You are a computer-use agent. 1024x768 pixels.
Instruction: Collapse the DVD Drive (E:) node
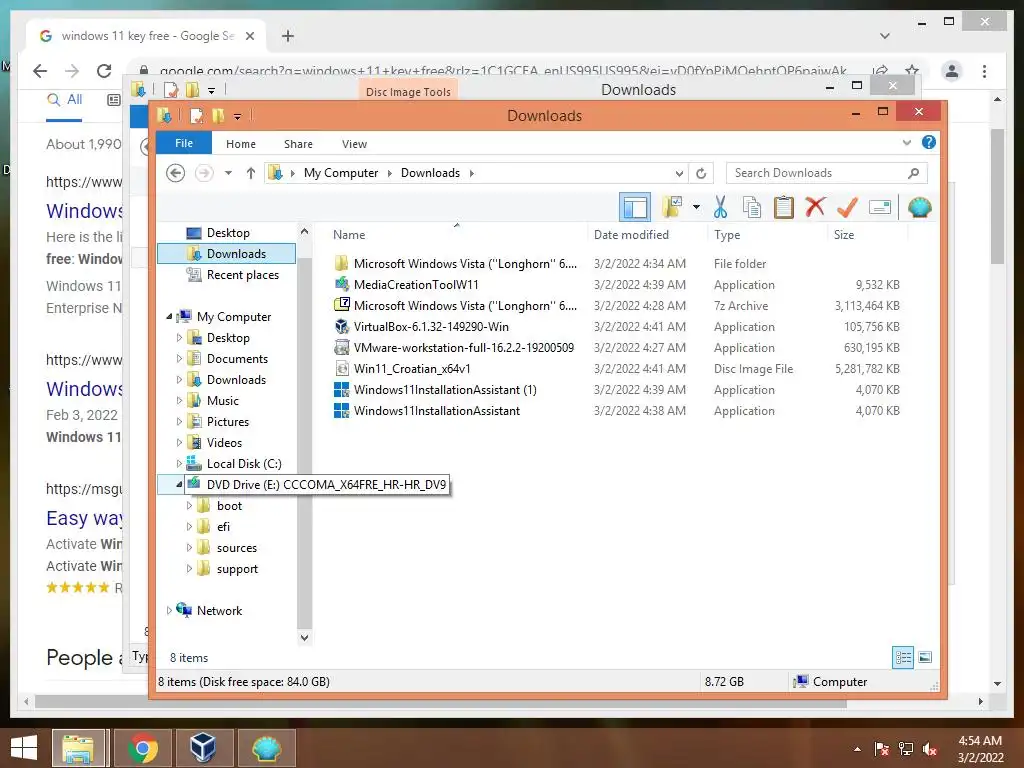[179, 485]
